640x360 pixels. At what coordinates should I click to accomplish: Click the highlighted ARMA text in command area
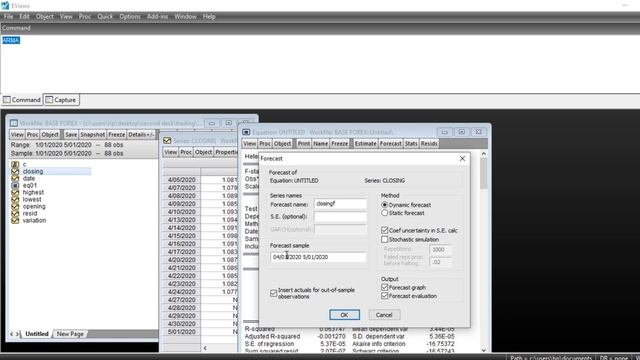coord(11,40)
